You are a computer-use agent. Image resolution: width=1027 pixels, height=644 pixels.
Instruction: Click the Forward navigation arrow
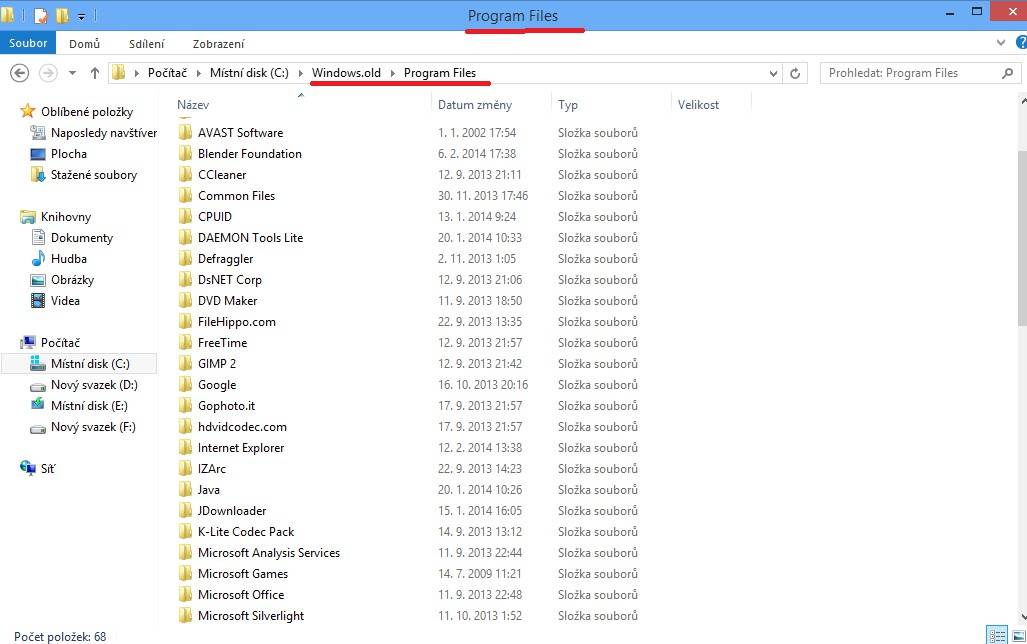tap(48, 73)
